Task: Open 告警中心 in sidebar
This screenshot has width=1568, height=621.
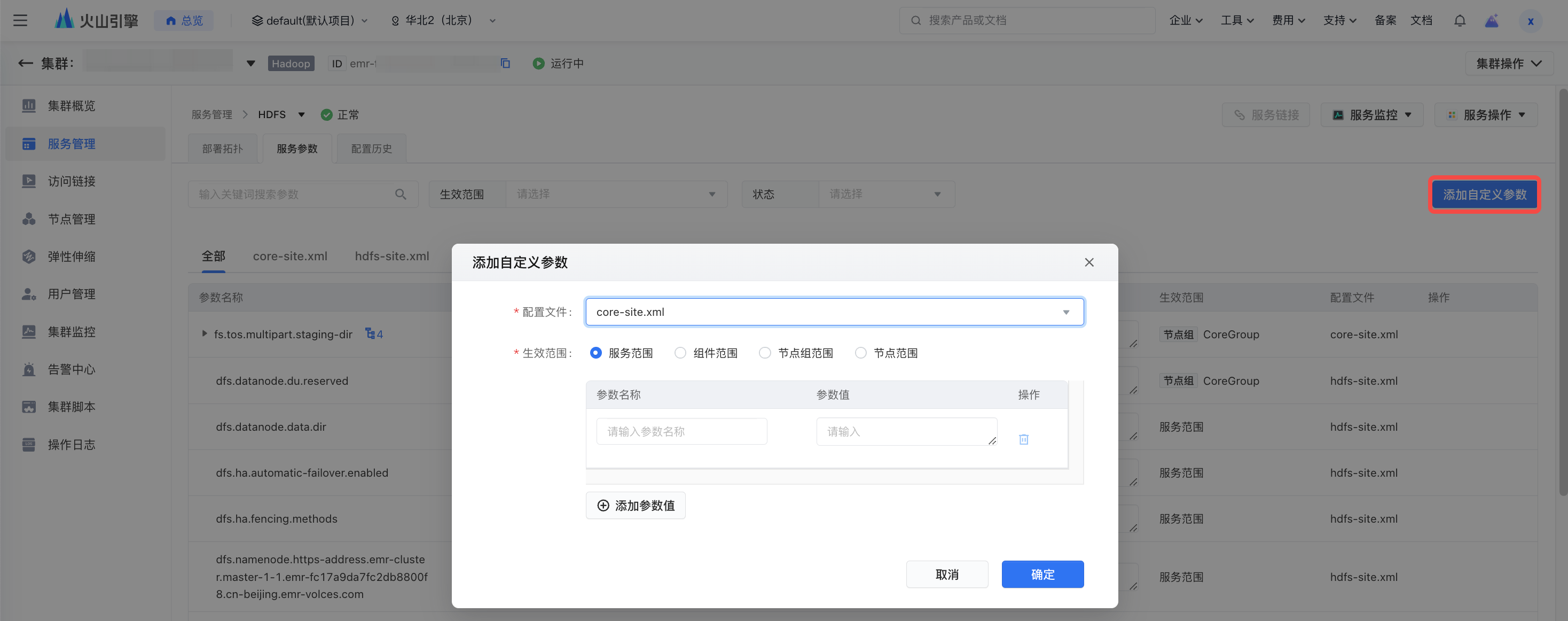Action: (71, 370)
